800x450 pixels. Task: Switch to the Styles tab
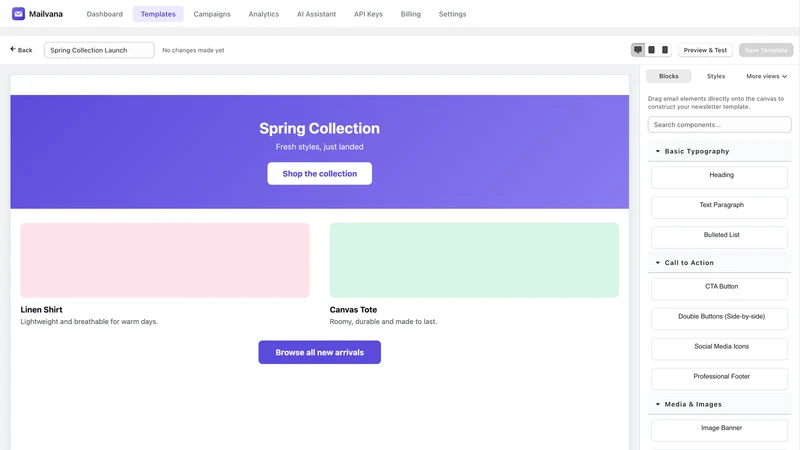click(x=716, y=76)
